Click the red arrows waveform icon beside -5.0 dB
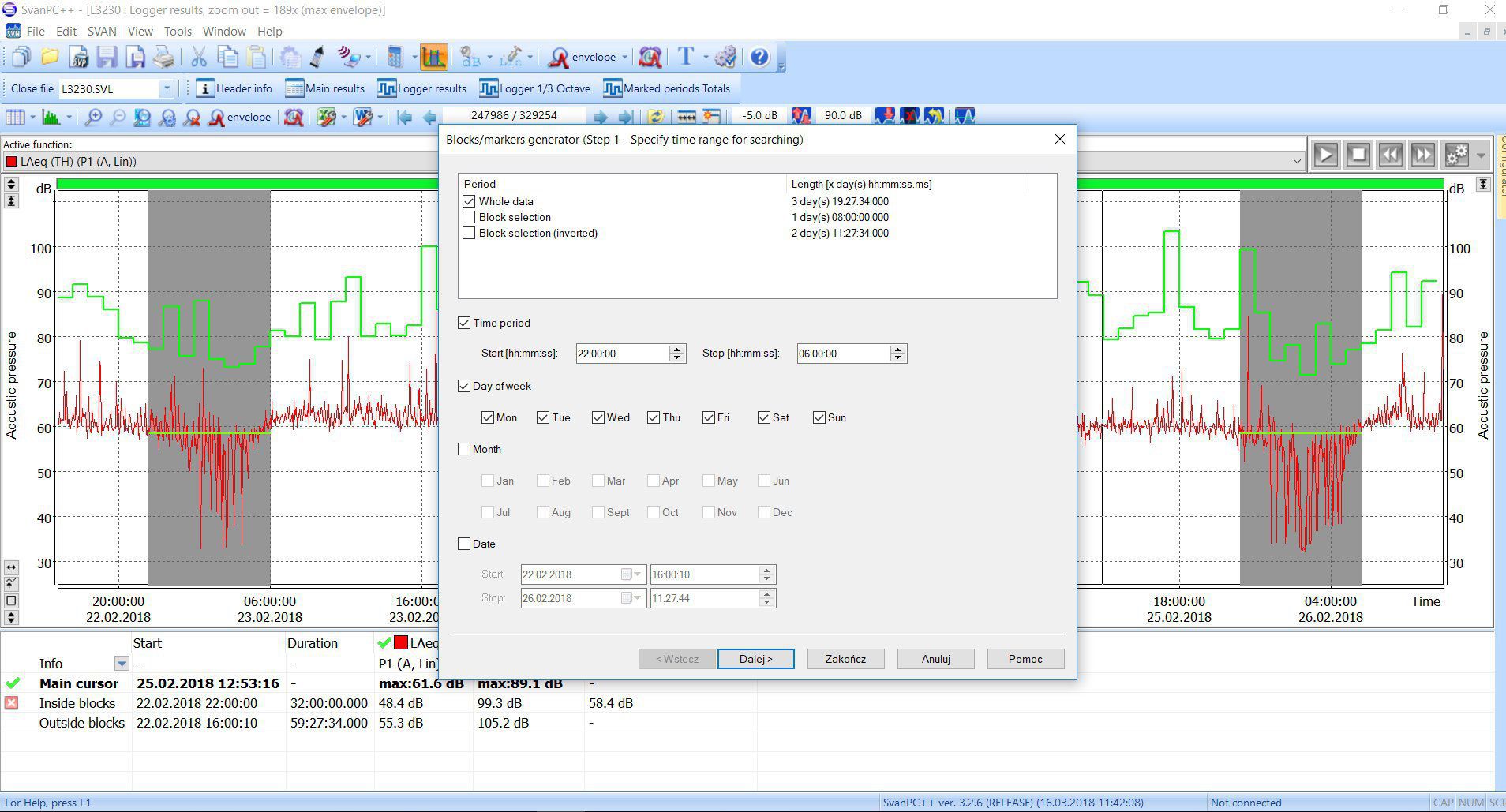Viewport: 1506px width, 812px height. coord(801,116)
